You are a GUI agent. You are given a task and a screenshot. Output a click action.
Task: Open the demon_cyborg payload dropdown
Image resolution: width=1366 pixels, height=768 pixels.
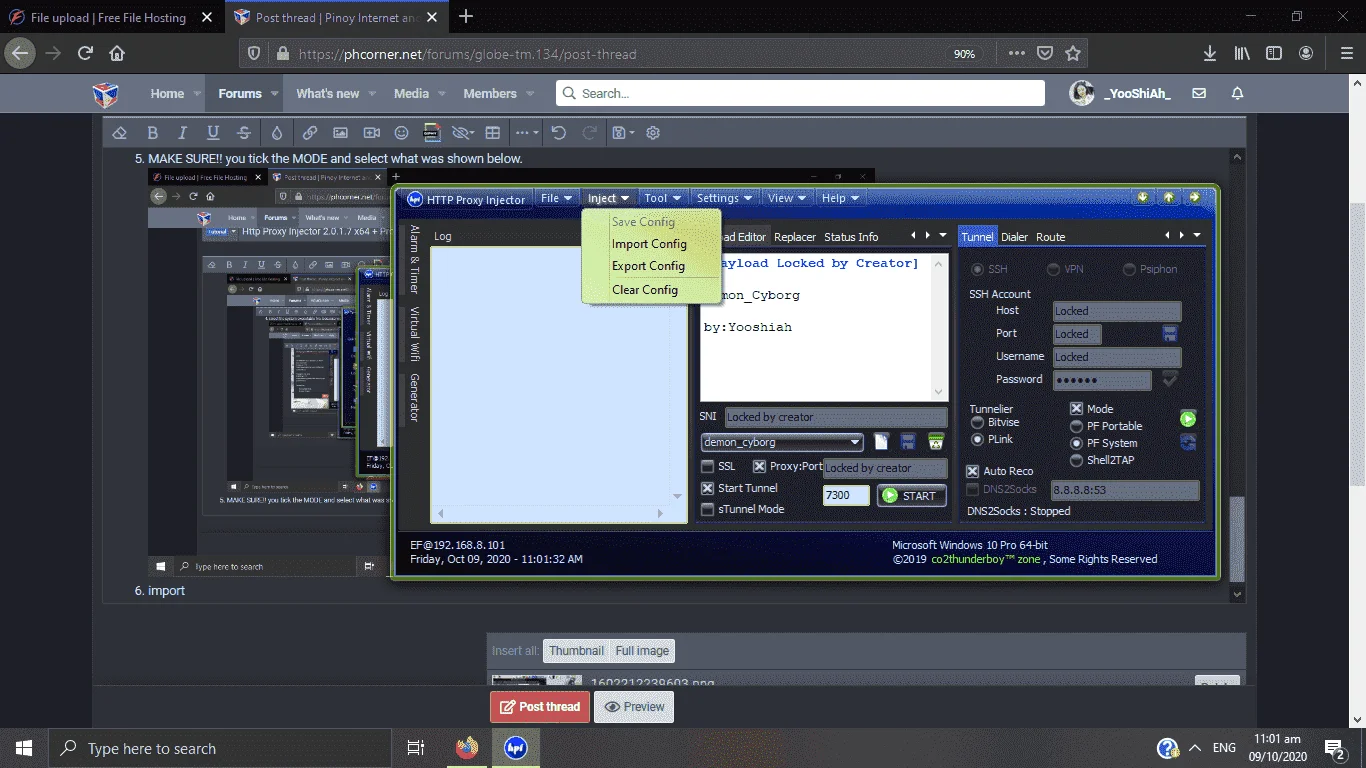click(782, 442)
